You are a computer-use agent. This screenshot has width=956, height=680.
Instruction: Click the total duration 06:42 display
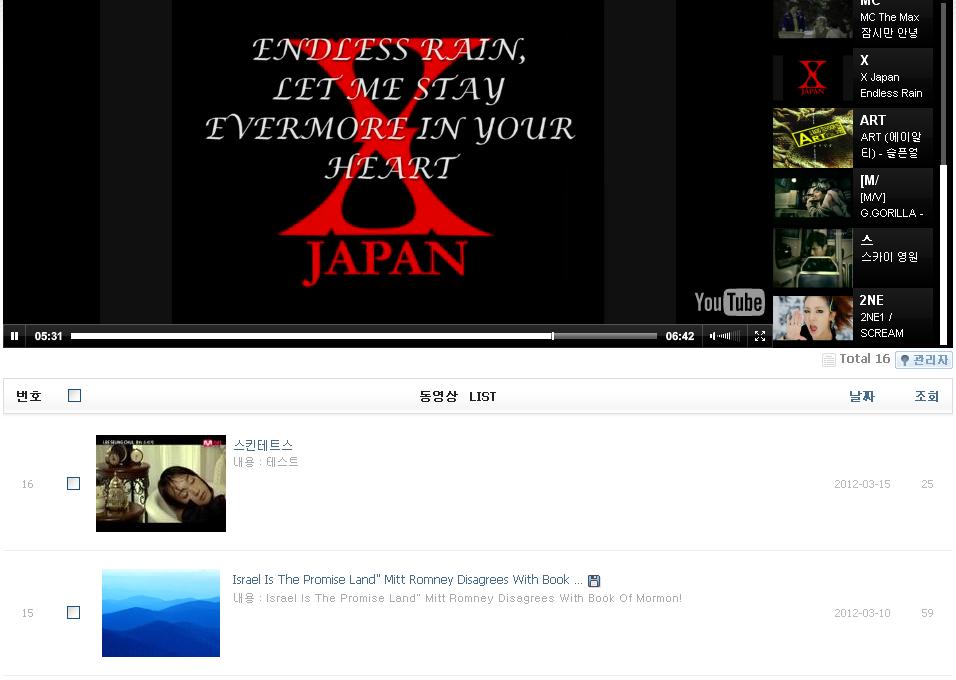point(680,336)
